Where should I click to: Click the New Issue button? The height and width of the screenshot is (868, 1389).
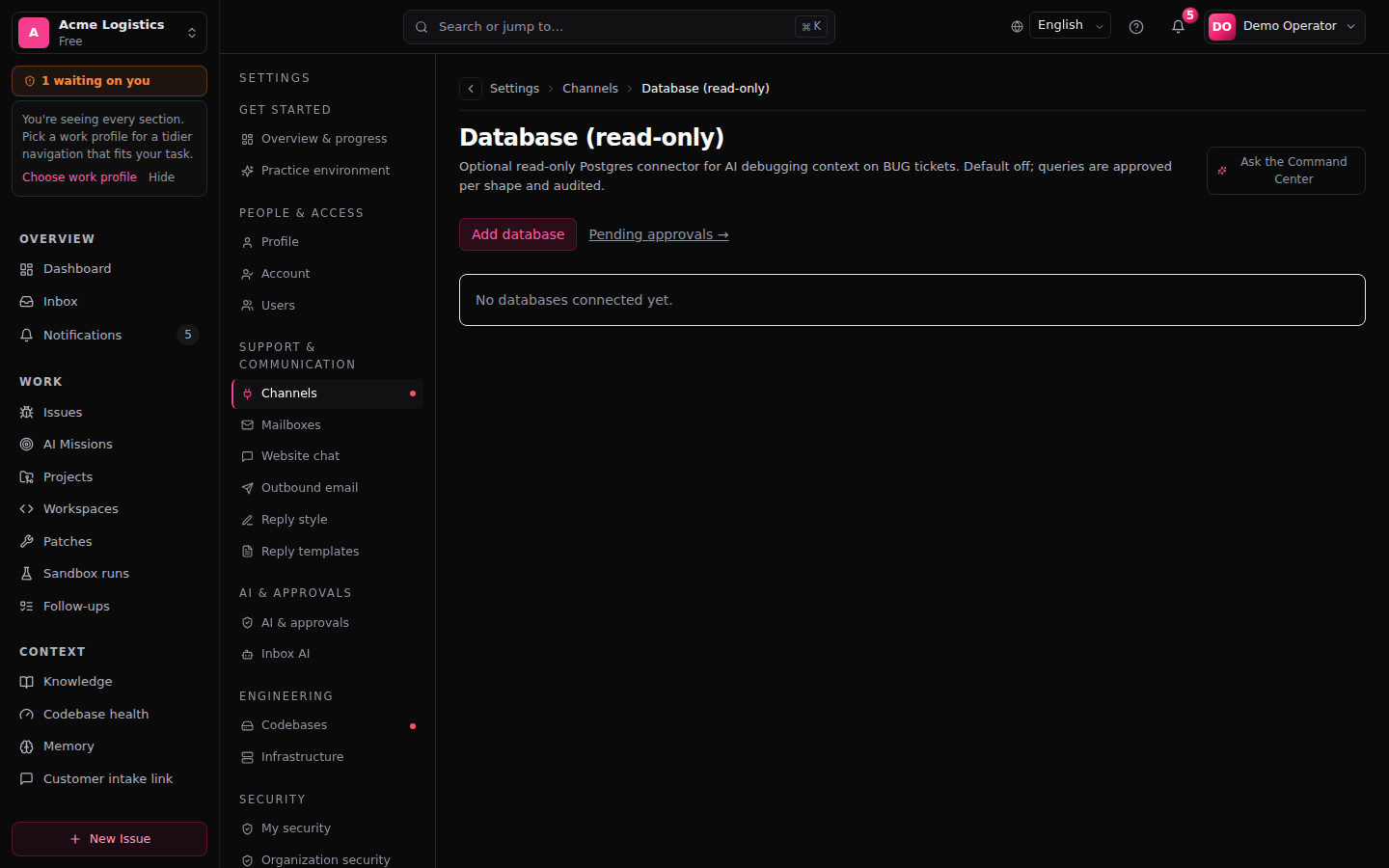(109, 839)
